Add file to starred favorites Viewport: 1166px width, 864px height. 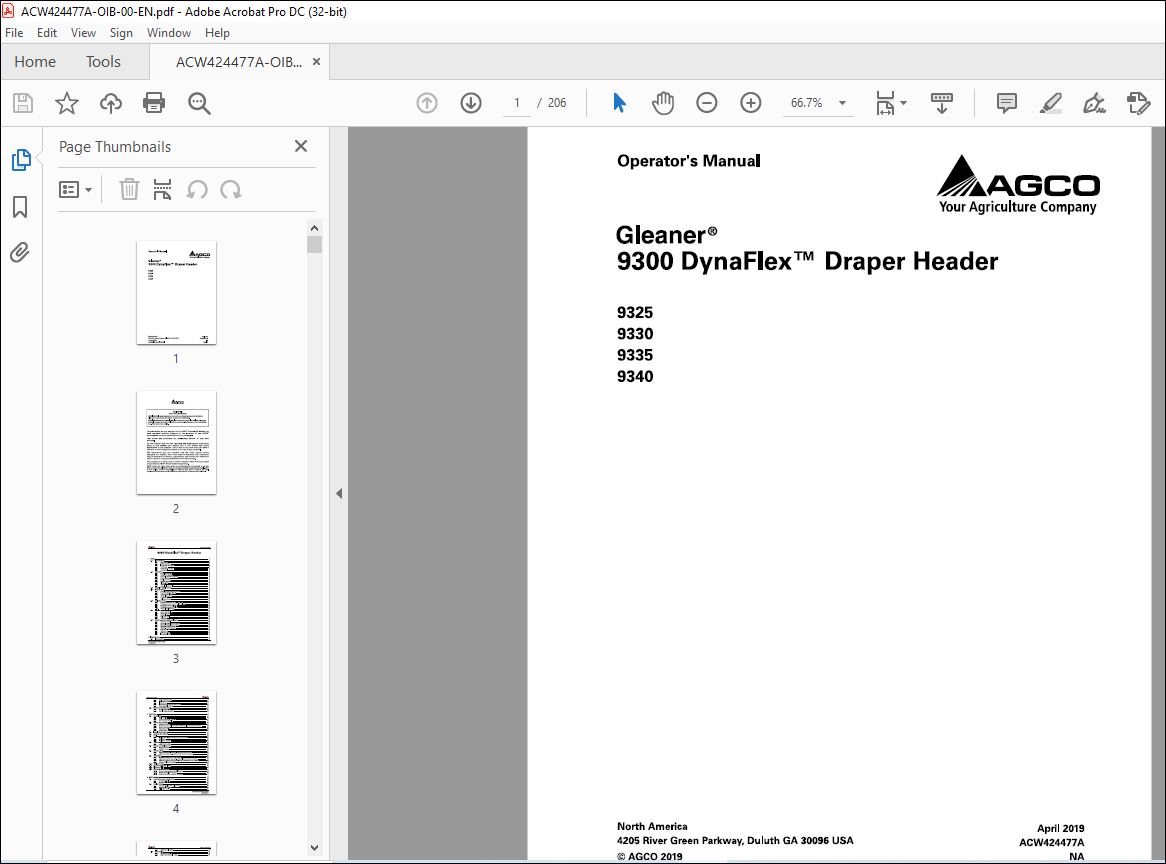click(67, 103)
